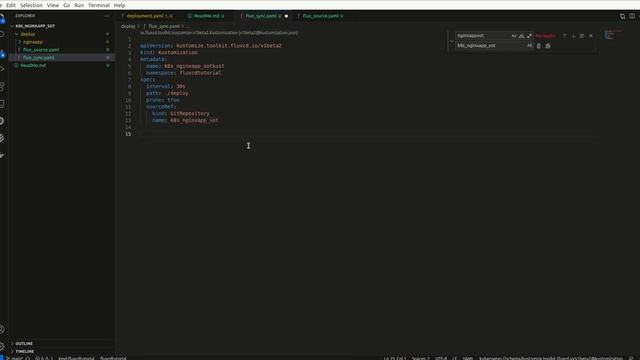640x360 pixels.
Task: Toggle Match Whole Word in find widget
Action: point(522,36)
